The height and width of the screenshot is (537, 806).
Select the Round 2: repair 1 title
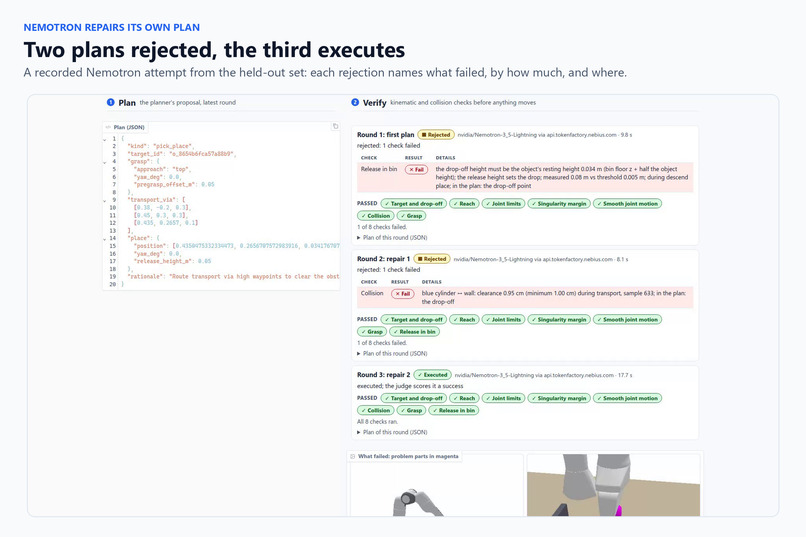(x=383, y=259)
